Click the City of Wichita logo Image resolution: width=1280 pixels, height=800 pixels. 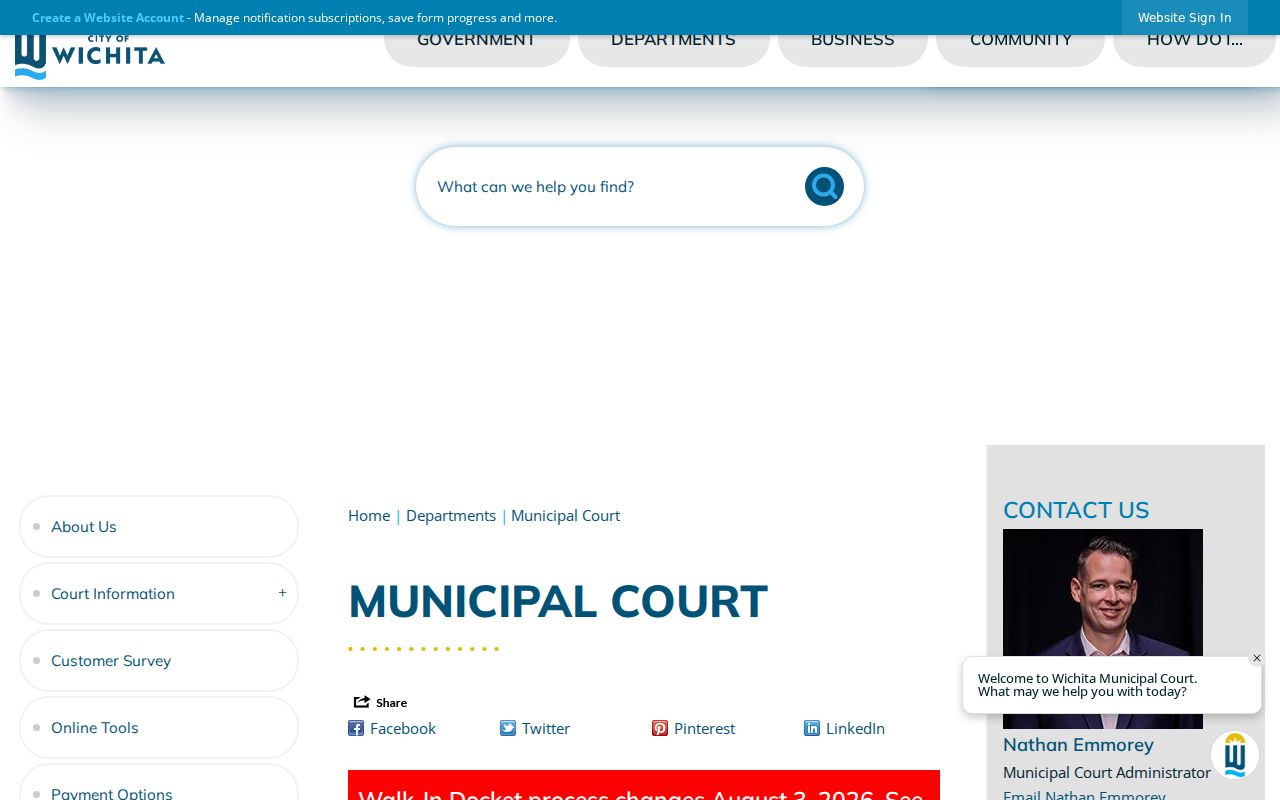90,56
